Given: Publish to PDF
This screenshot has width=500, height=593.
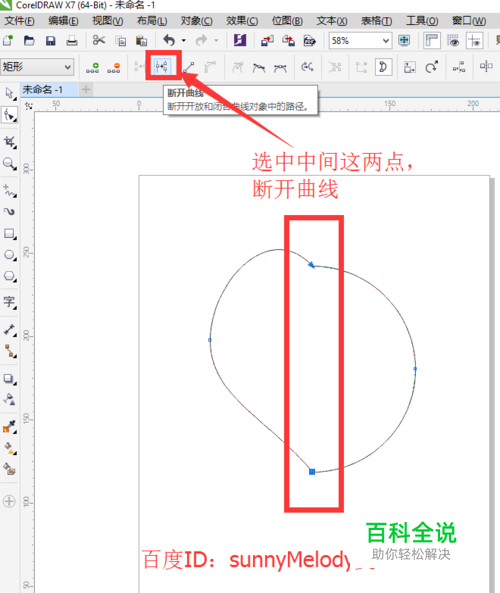Looking at the screenshot, I should pyautogui.click(x=310, y=40).
